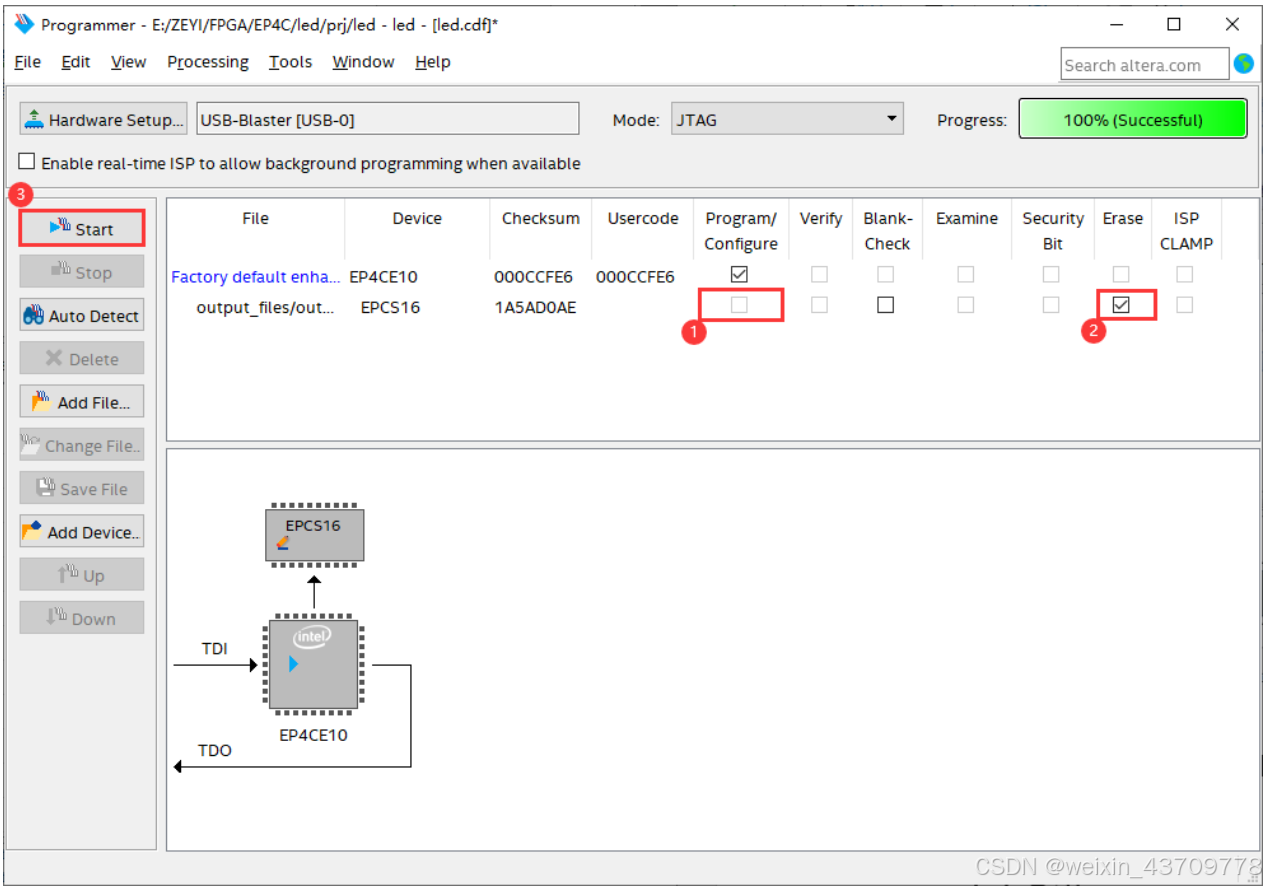
Task: Toggle Blank-Check for the EPCS16 row
Action: click(x=885, y=305)
